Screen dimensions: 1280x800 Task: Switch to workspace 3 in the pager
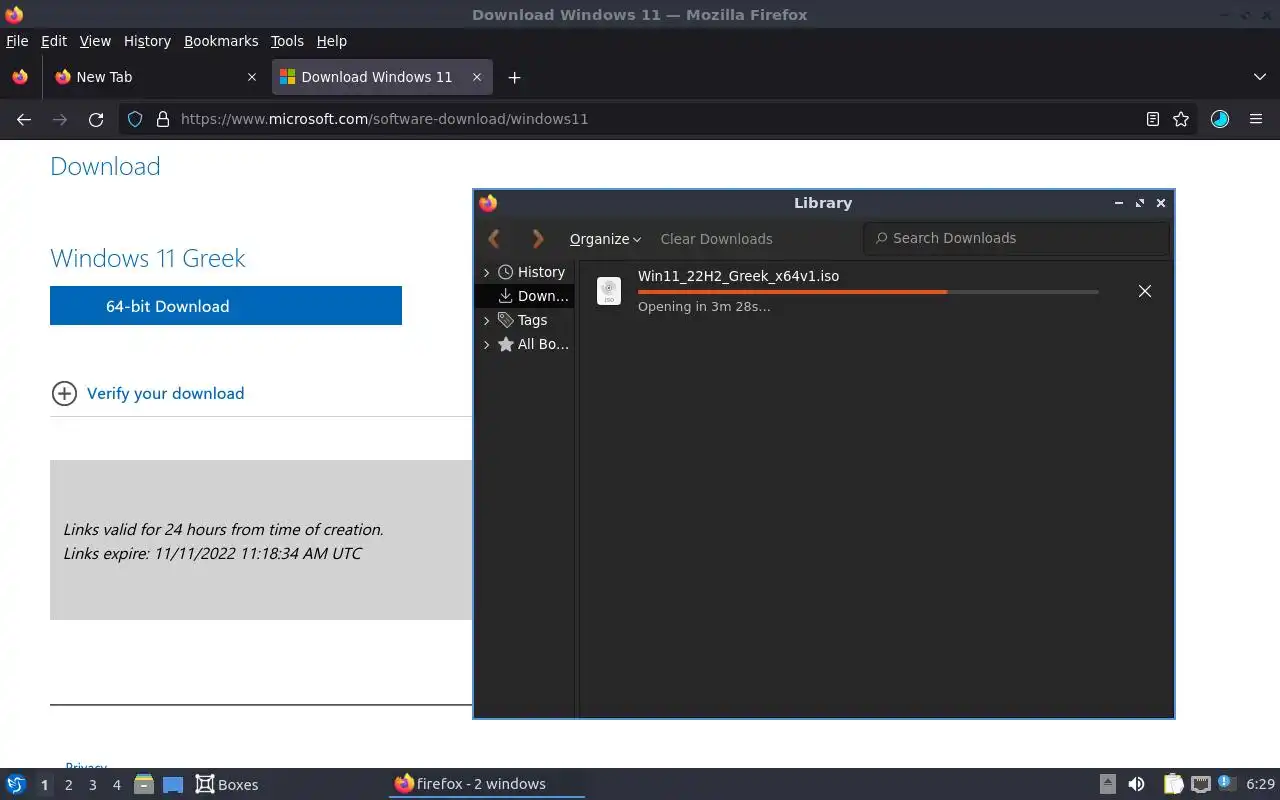[x=92, y=785]
